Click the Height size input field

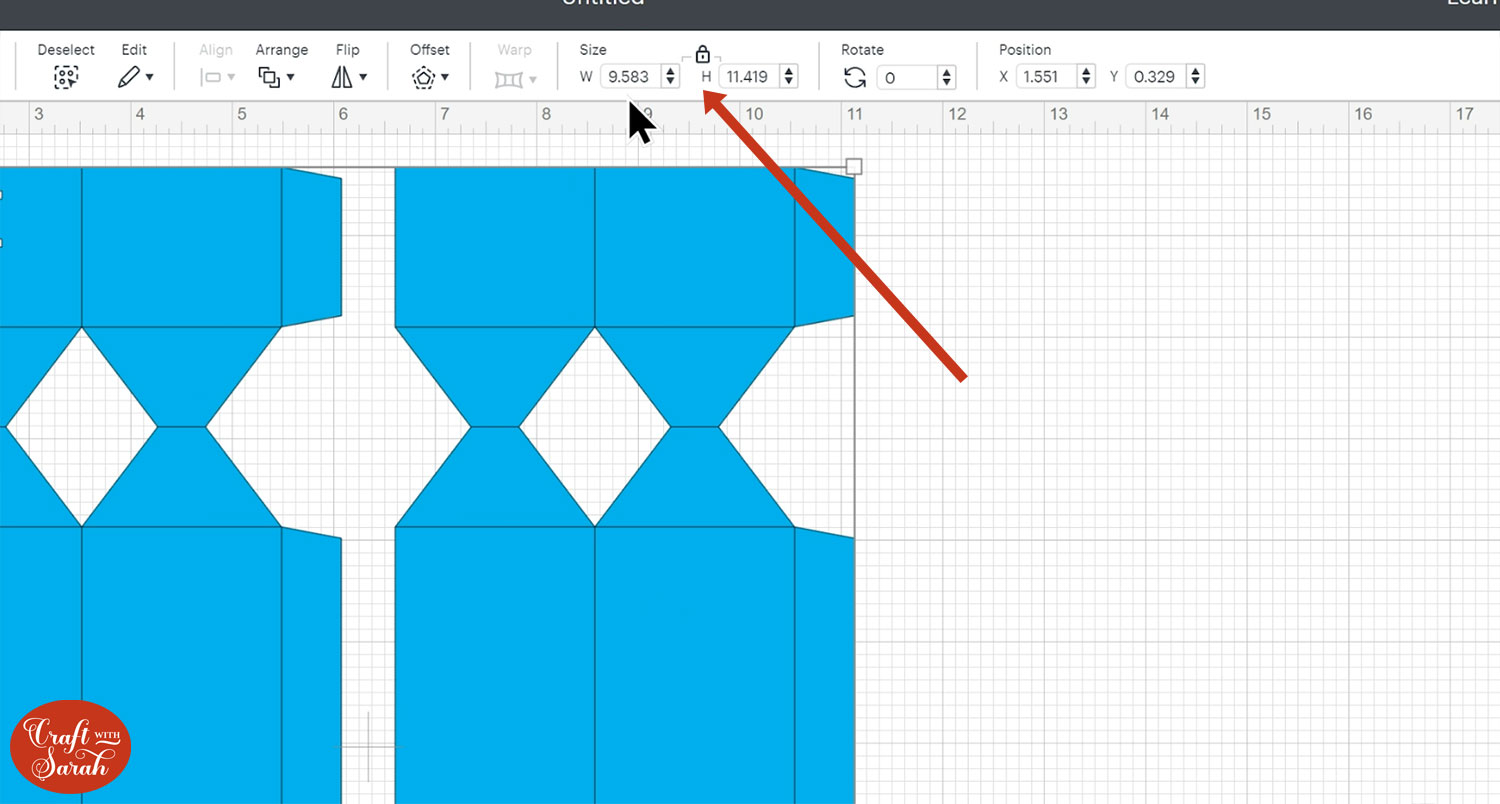tap(748, 77)
